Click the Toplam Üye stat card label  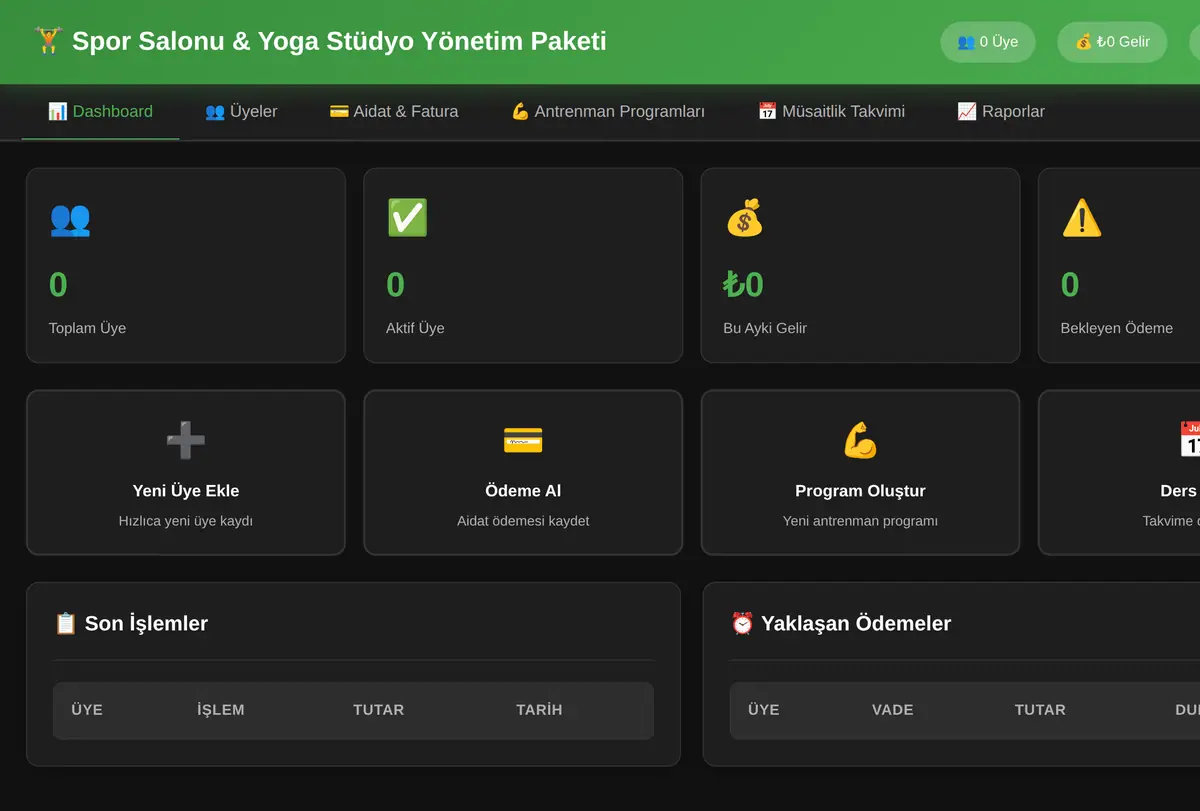click(87, 328)
